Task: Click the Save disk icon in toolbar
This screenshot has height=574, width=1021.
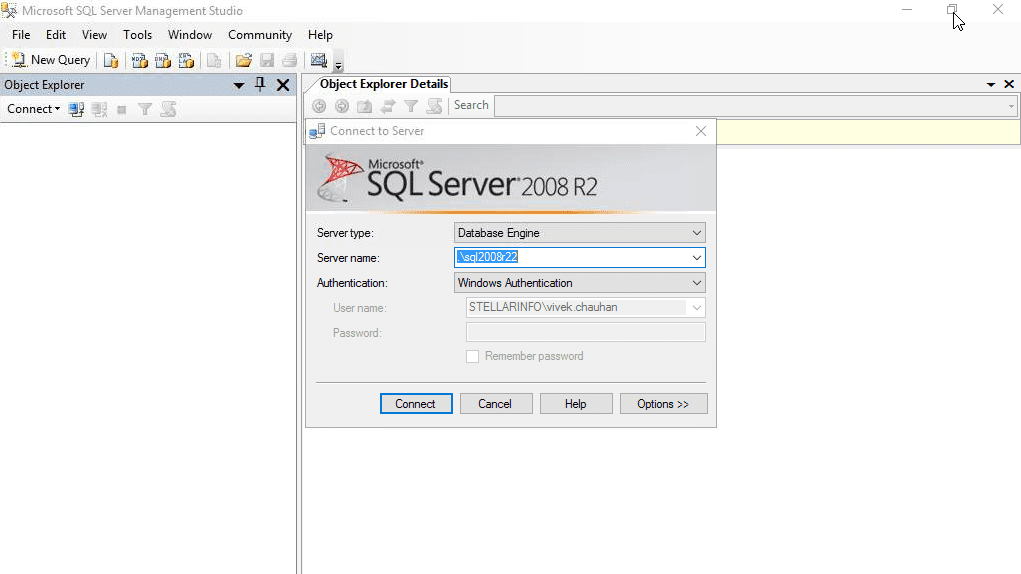Action: click(x=266, y=61)
